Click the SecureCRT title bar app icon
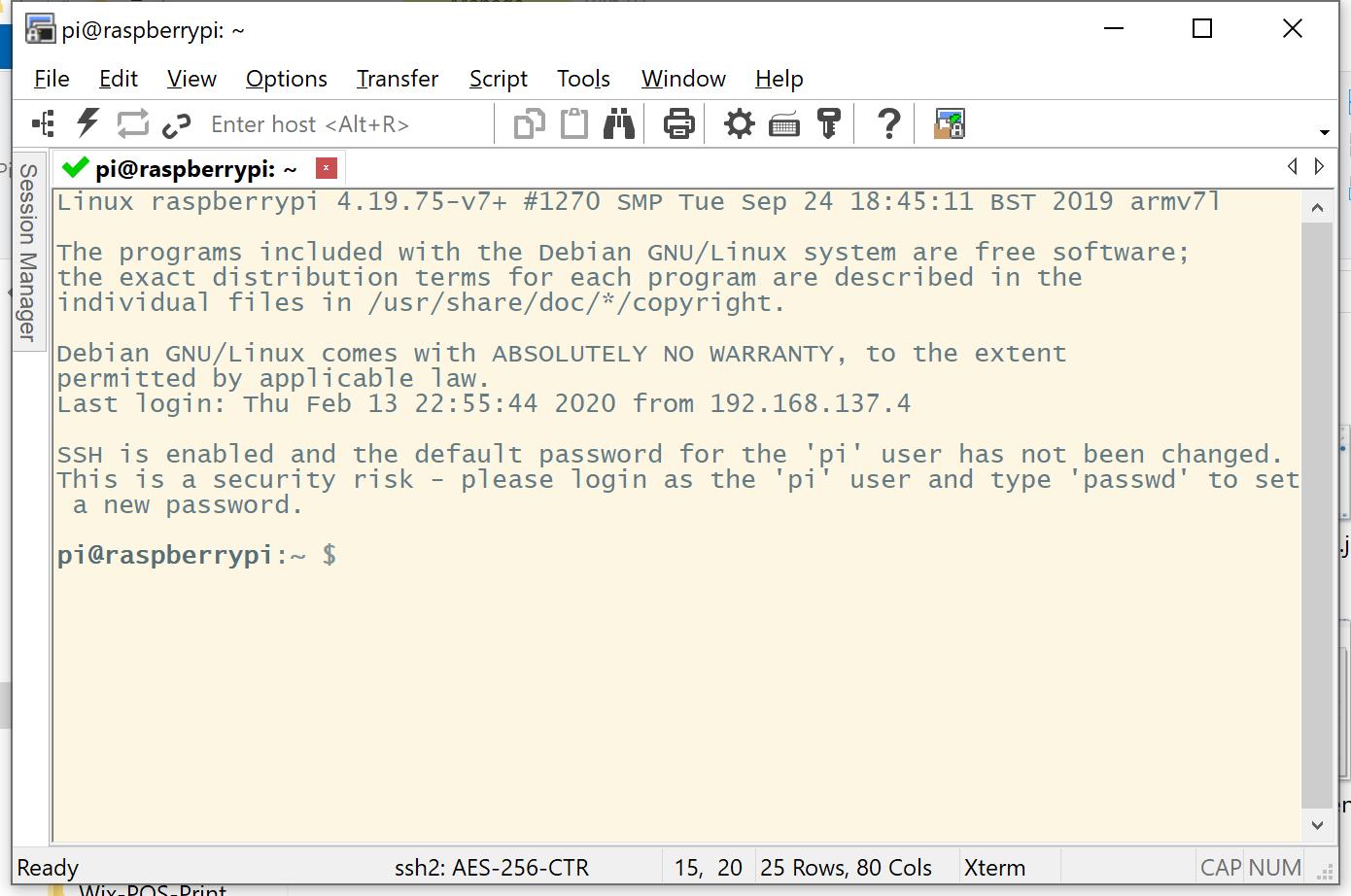 point(40,29)
